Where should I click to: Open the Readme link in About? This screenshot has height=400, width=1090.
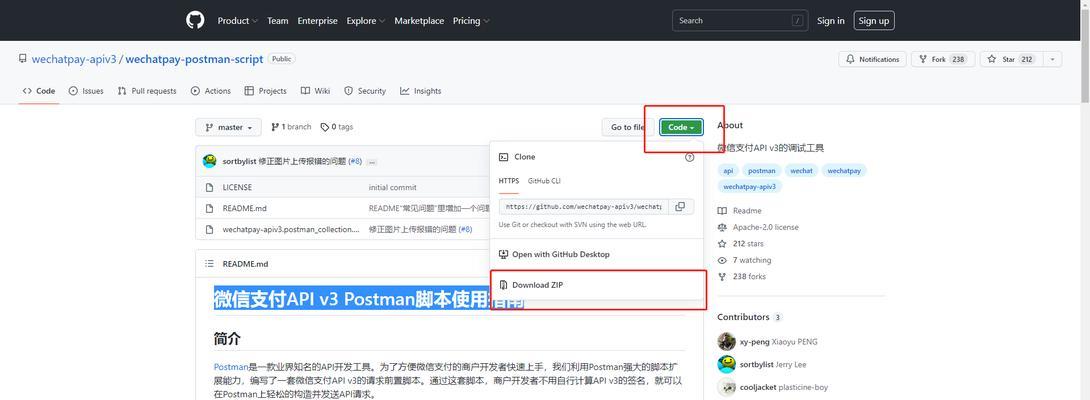coord(740,211)
